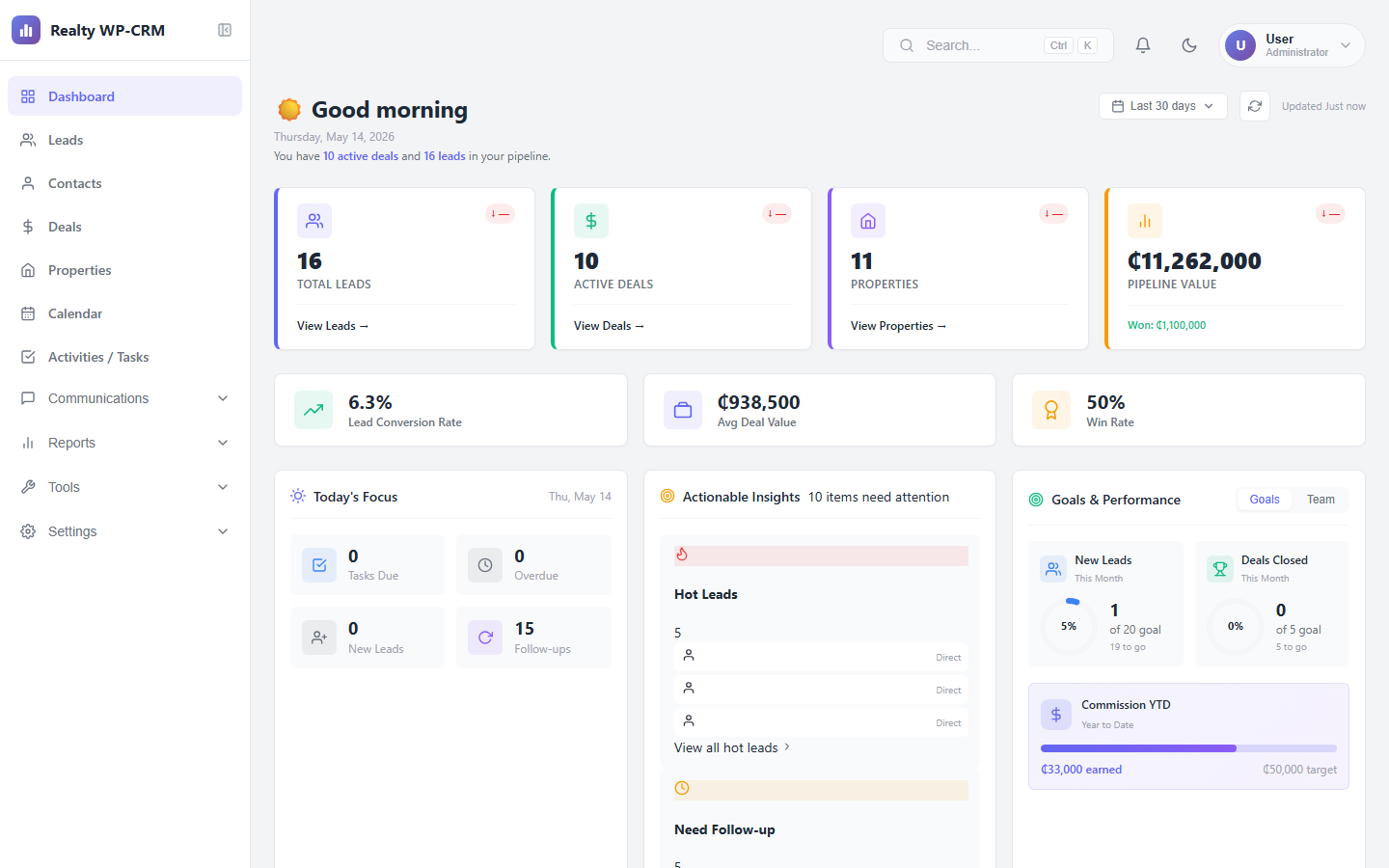Screen dimensions: 1389x868
Task: Open the Last 30 days dropdown
Action: (1163, 106)
